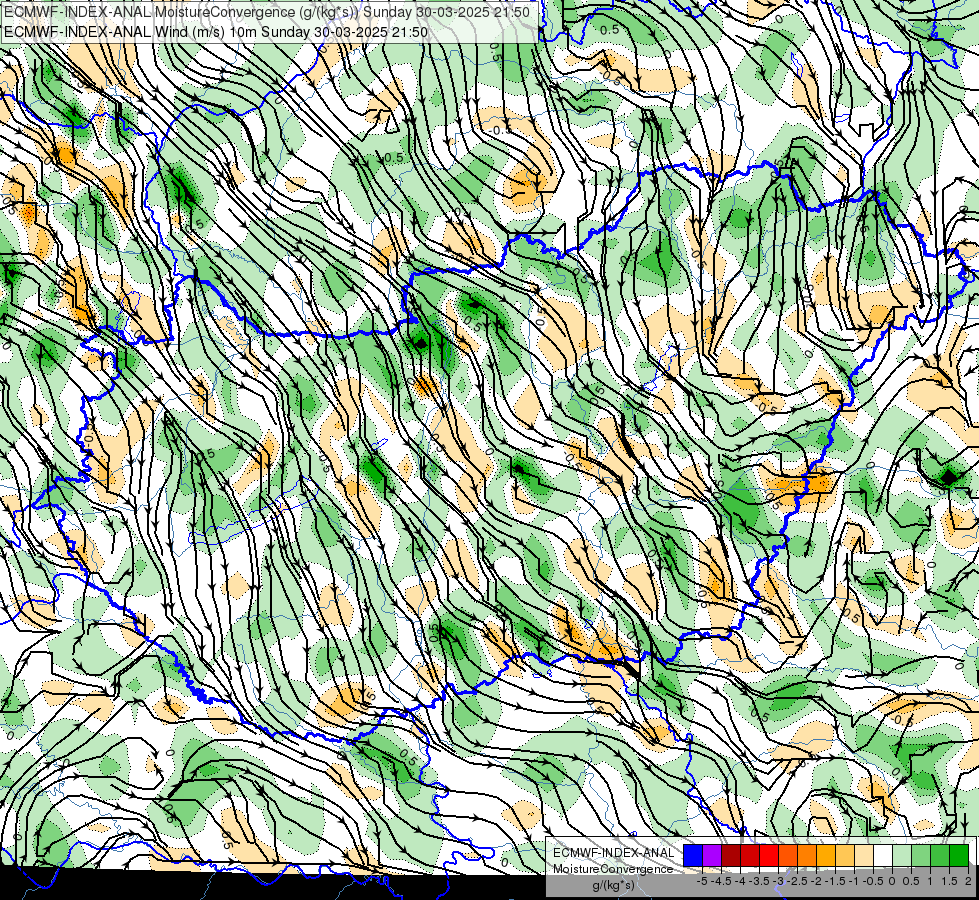Pick the orange swatch between -2.5 and -2
The image size is (979, 900).
[807, 856]
